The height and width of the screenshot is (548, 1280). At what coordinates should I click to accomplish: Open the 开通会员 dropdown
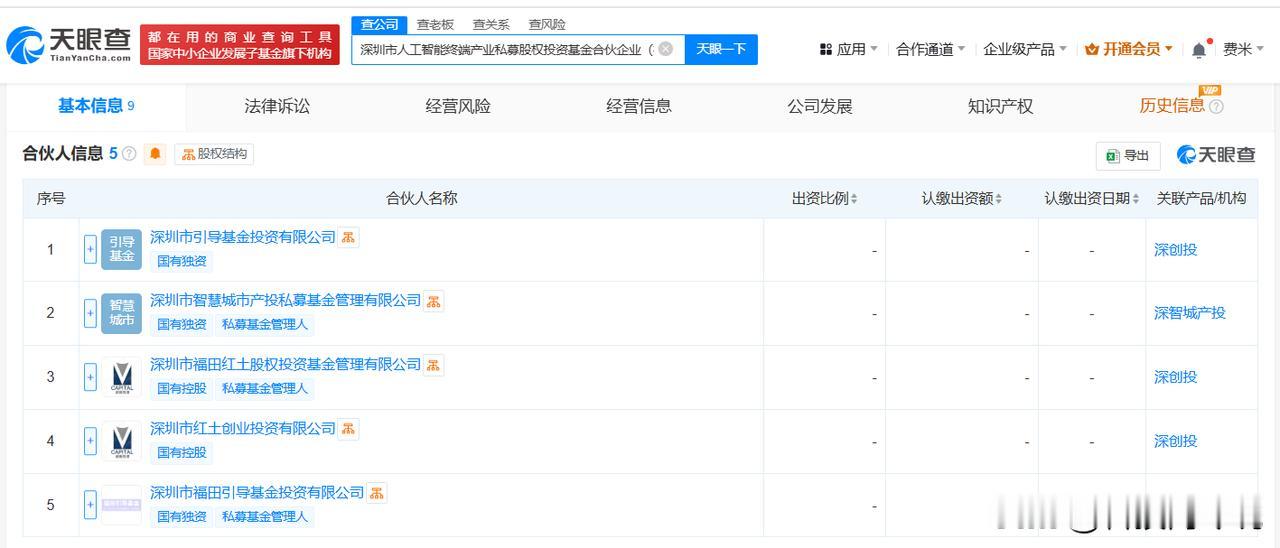coord(1129,49)
